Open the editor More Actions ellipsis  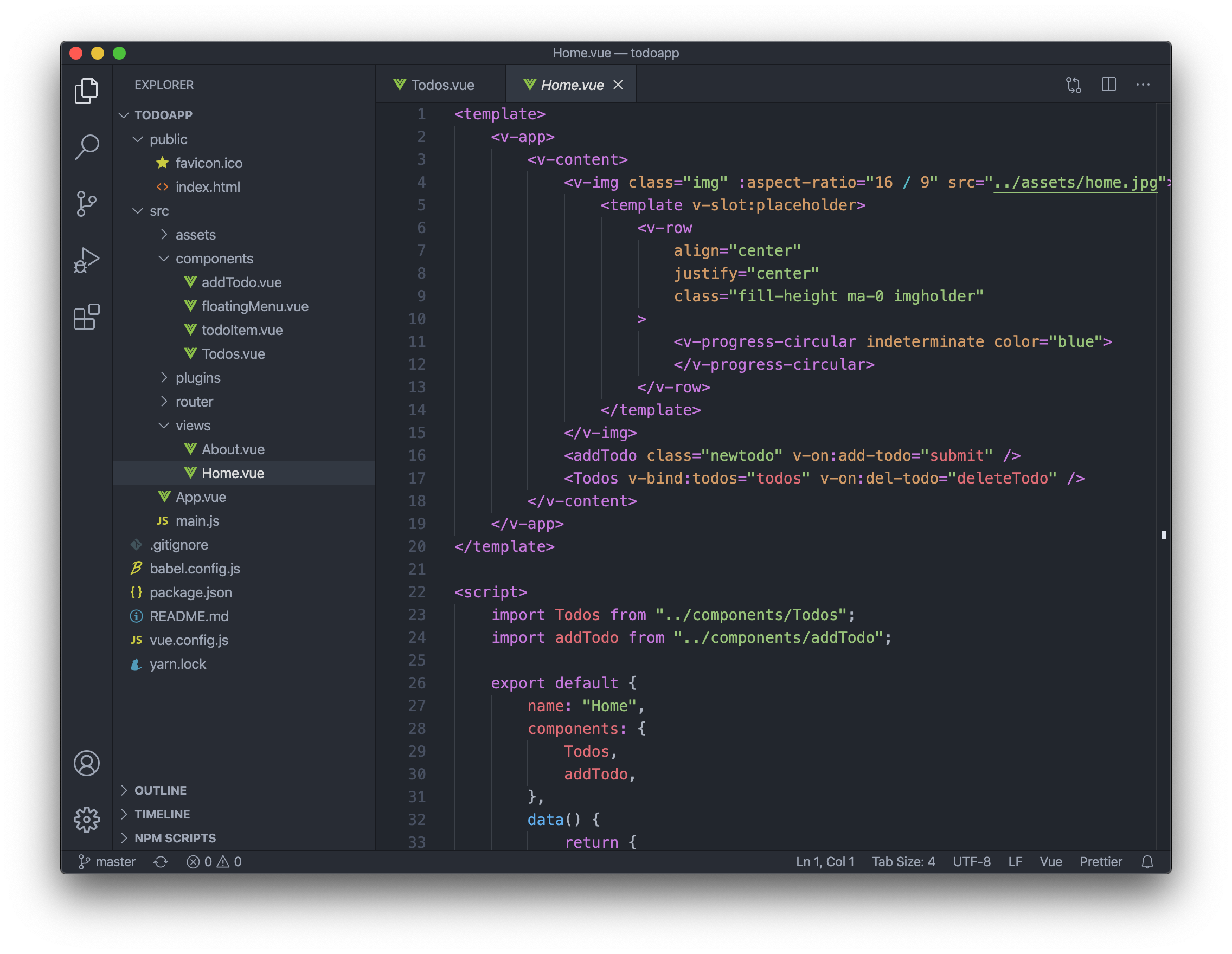click(x=1143, y=85)
